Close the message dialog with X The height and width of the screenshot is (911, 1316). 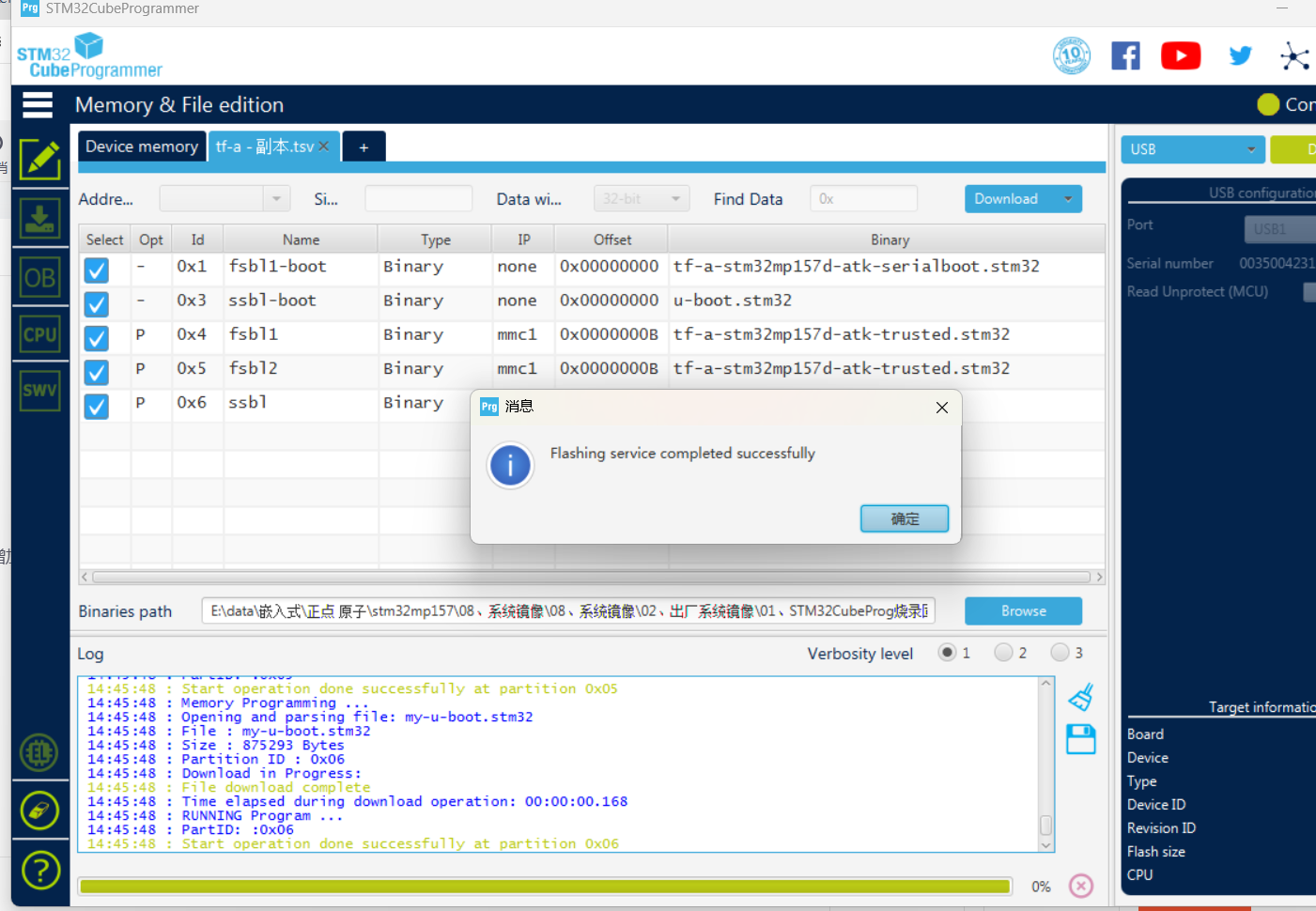tap(942, 407)
